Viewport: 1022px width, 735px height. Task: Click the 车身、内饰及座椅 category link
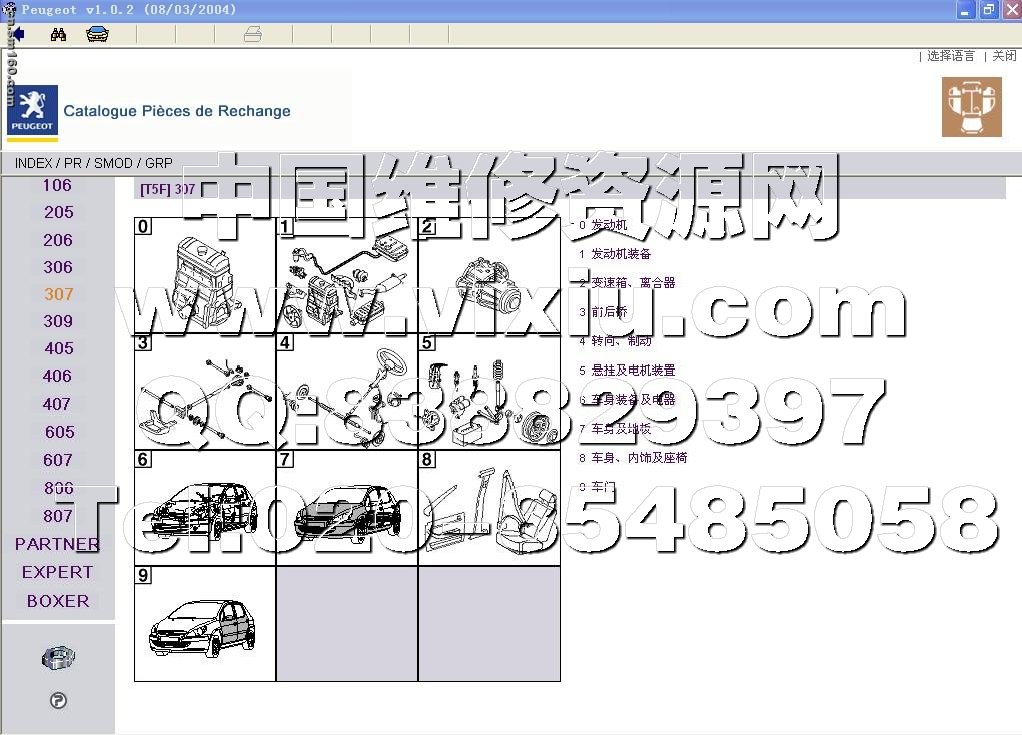tap(639, 458)
